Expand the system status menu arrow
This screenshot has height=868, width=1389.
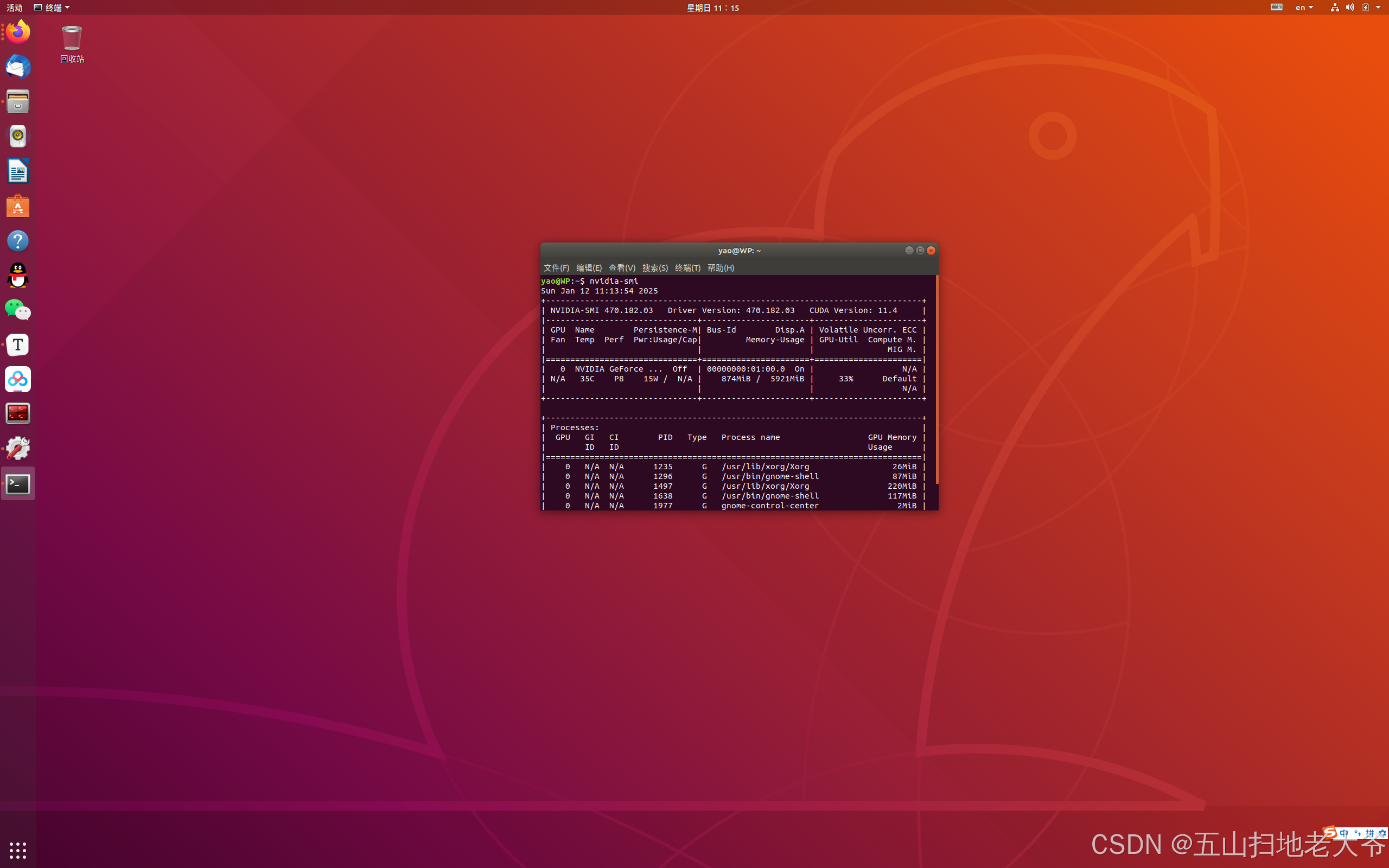click(1378, 8)
